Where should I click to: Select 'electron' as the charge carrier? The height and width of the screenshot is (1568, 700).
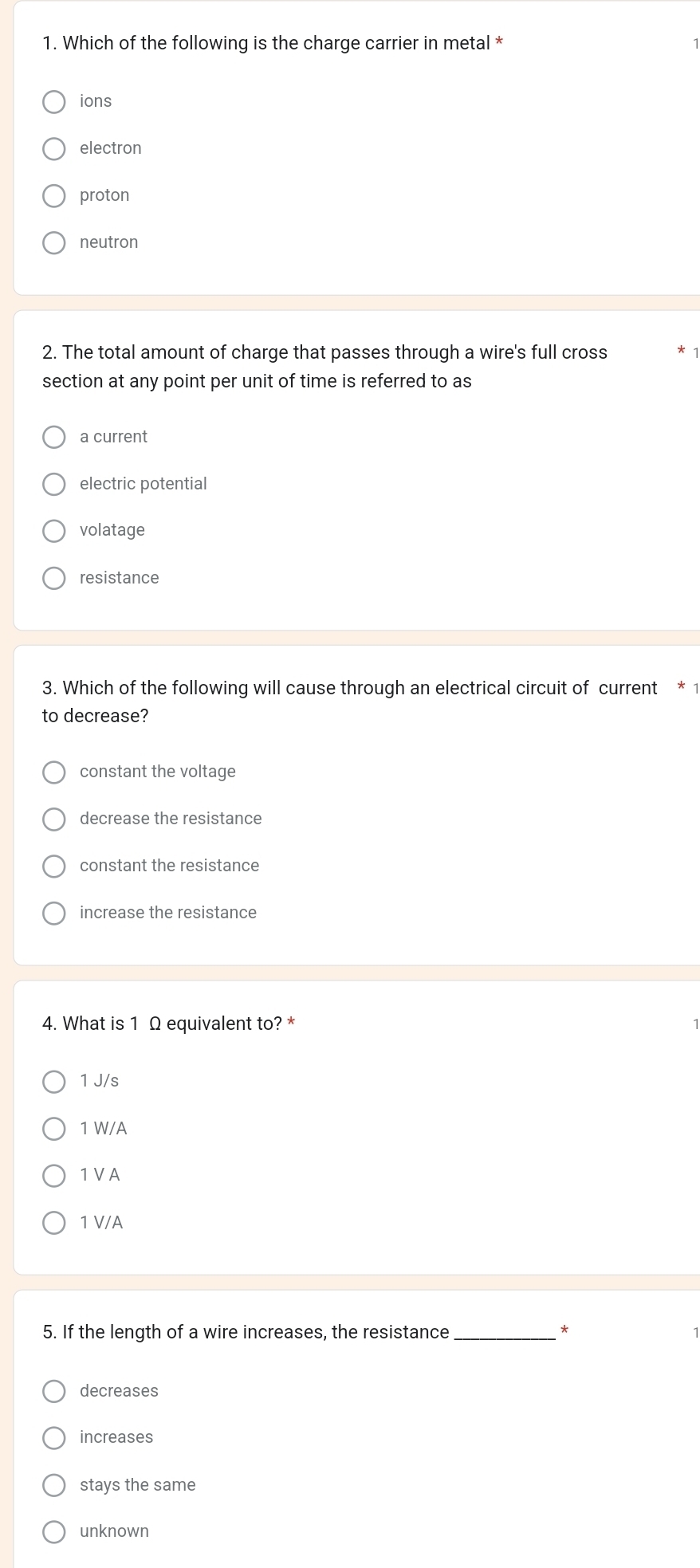53,148
